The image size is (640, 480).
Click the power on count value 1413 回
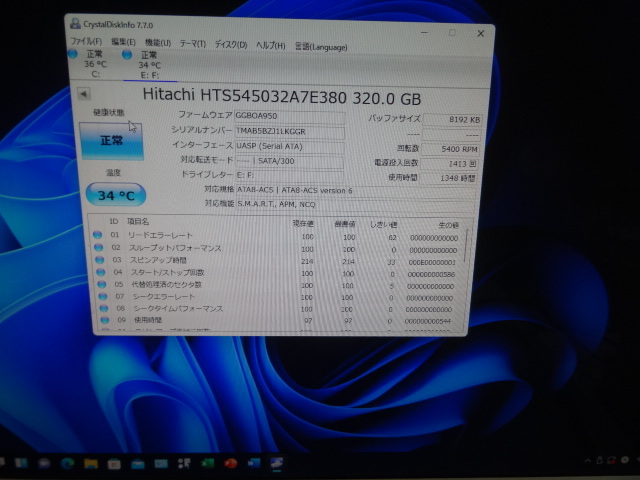point(449,164)
